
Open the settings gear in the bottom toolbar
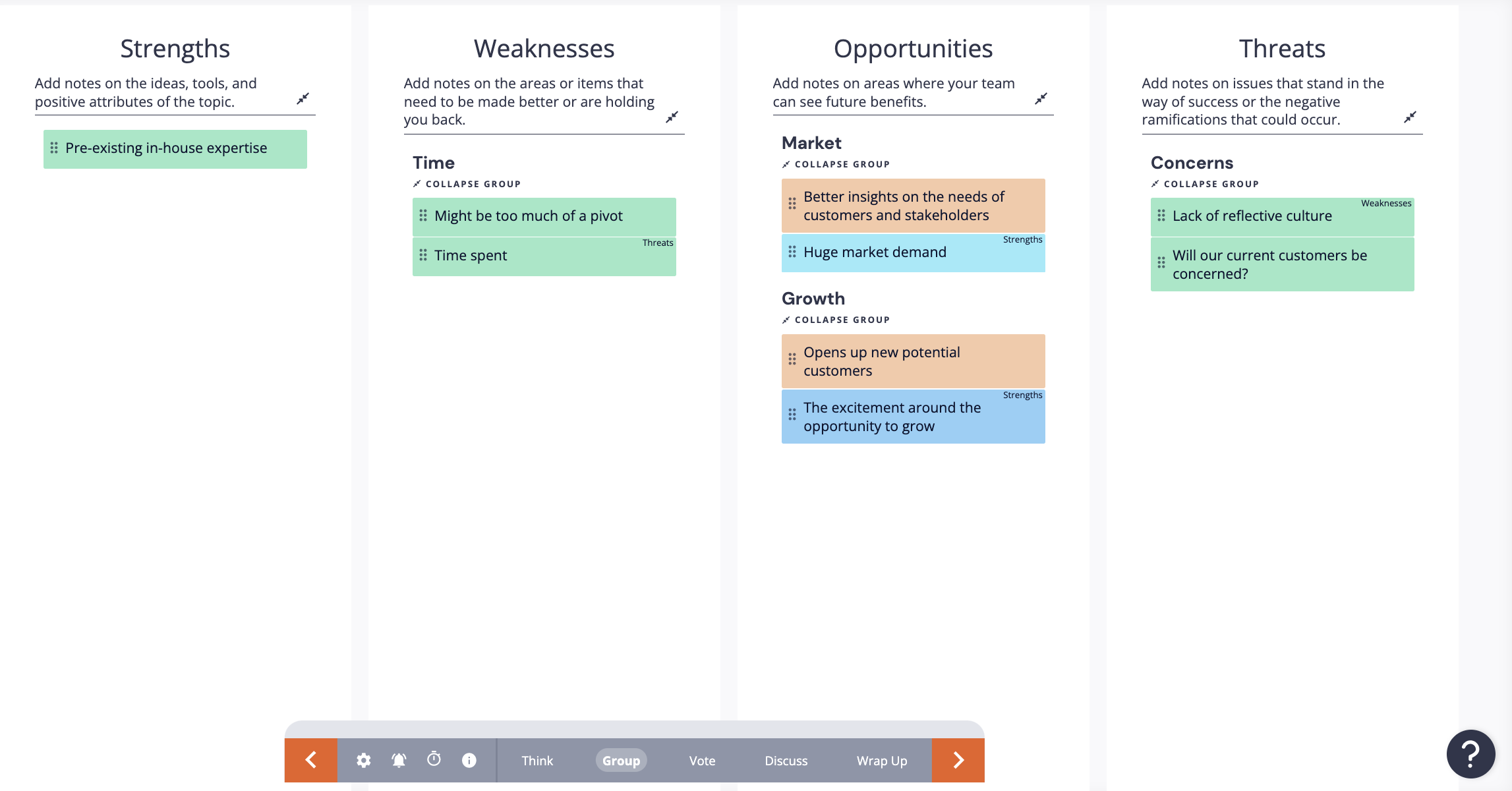(363, 760)
